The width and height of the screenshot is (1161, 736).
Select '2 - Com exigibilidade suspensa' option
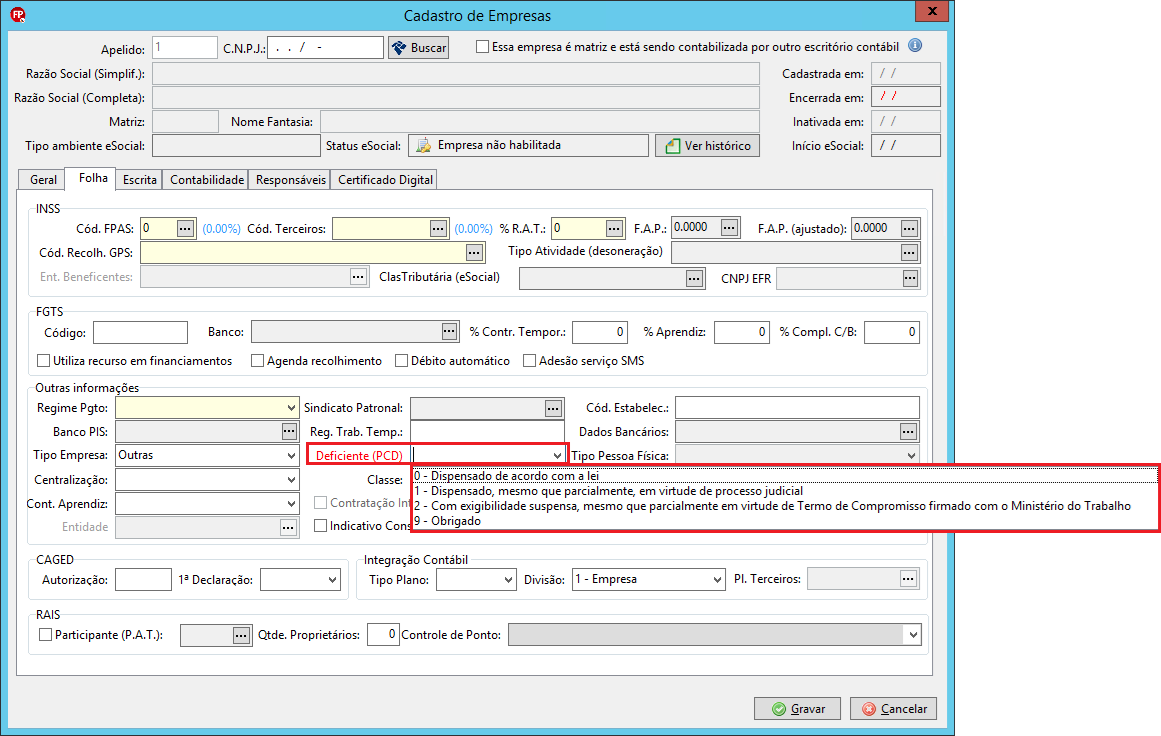[x=785, y=506]
